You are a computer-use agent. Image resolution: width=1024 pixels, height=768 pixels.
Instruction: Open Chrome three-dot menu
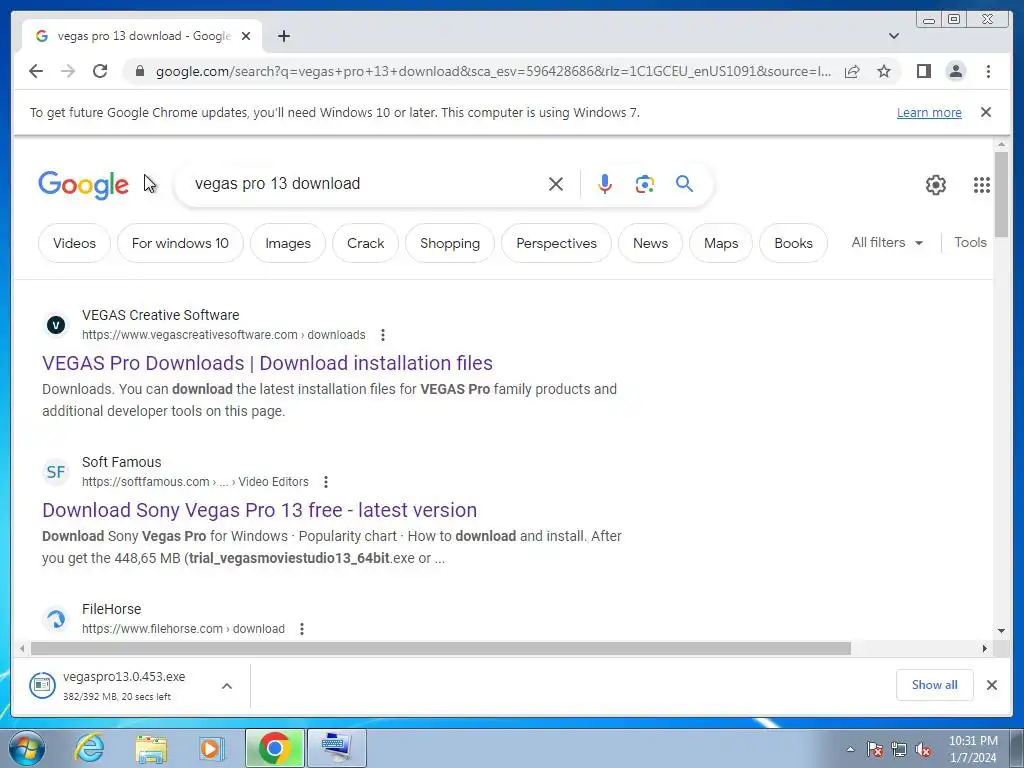tap(988, 71)
